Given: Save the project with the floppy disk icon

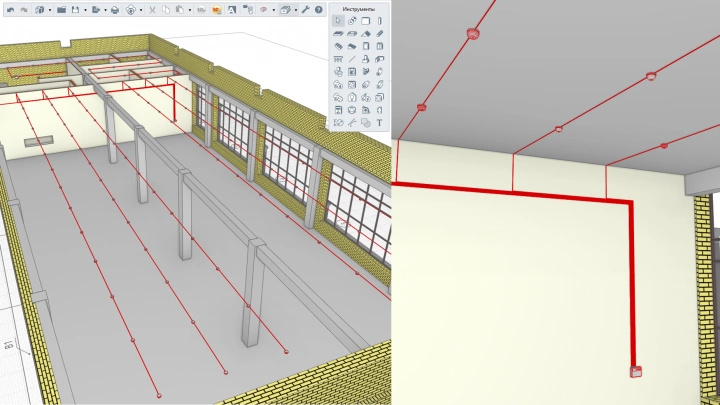Looking at the screenshot, I should coord(75,9).
